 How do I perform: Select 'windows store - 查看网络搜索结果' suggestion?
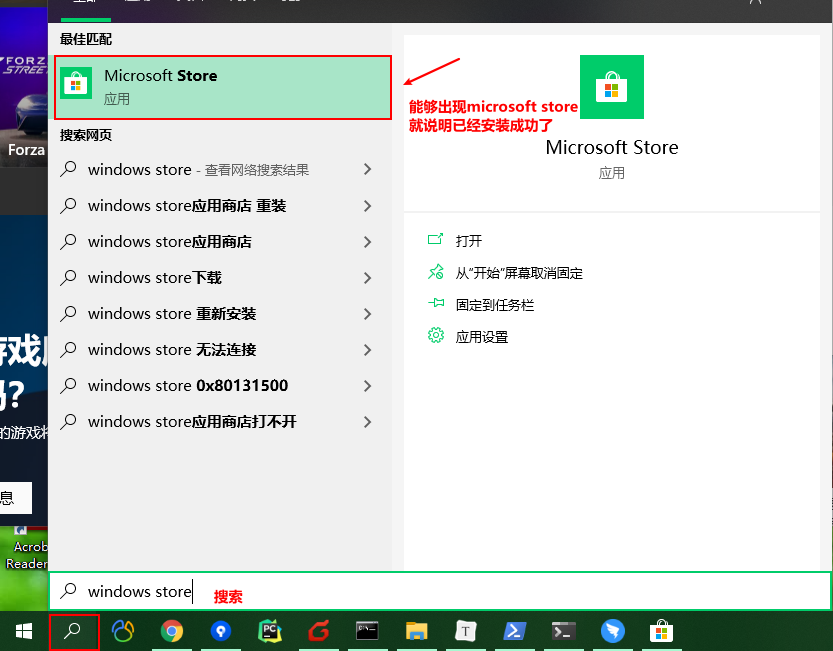click(x=220, y=170)
